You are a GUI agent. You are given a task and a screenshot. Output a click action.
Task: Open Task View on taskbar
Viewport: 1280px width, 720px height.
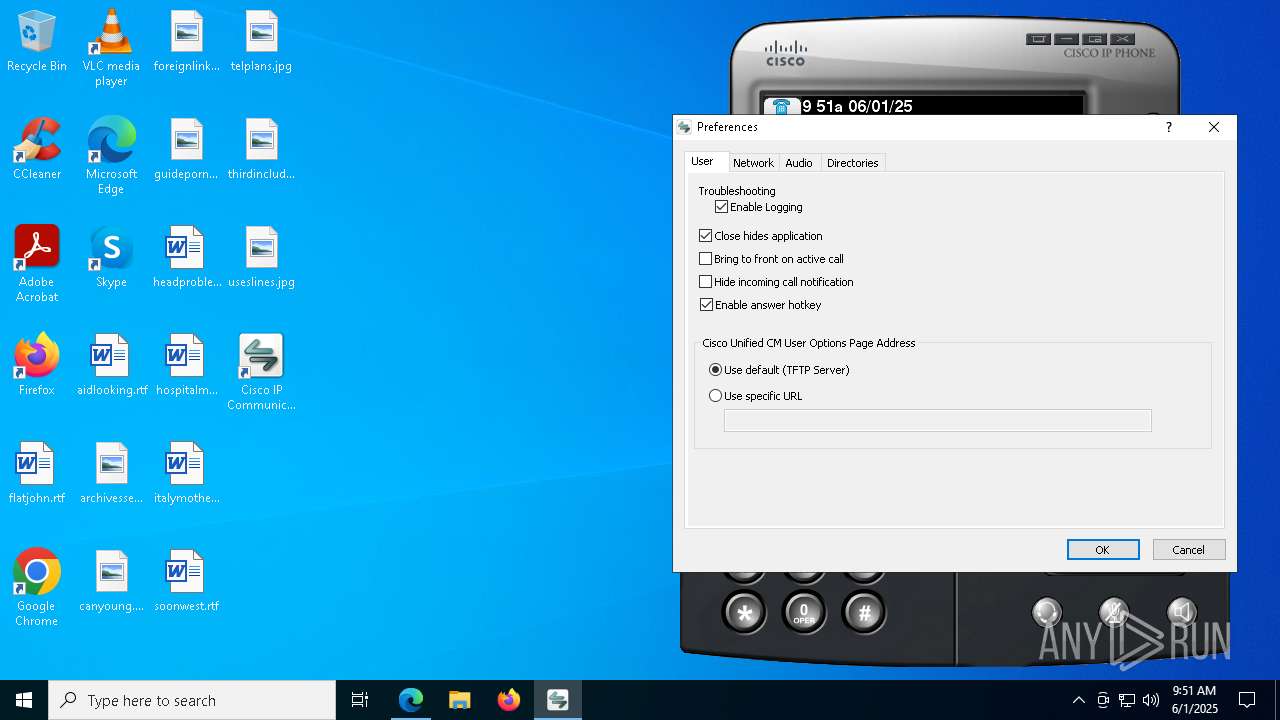pos(360,700)
